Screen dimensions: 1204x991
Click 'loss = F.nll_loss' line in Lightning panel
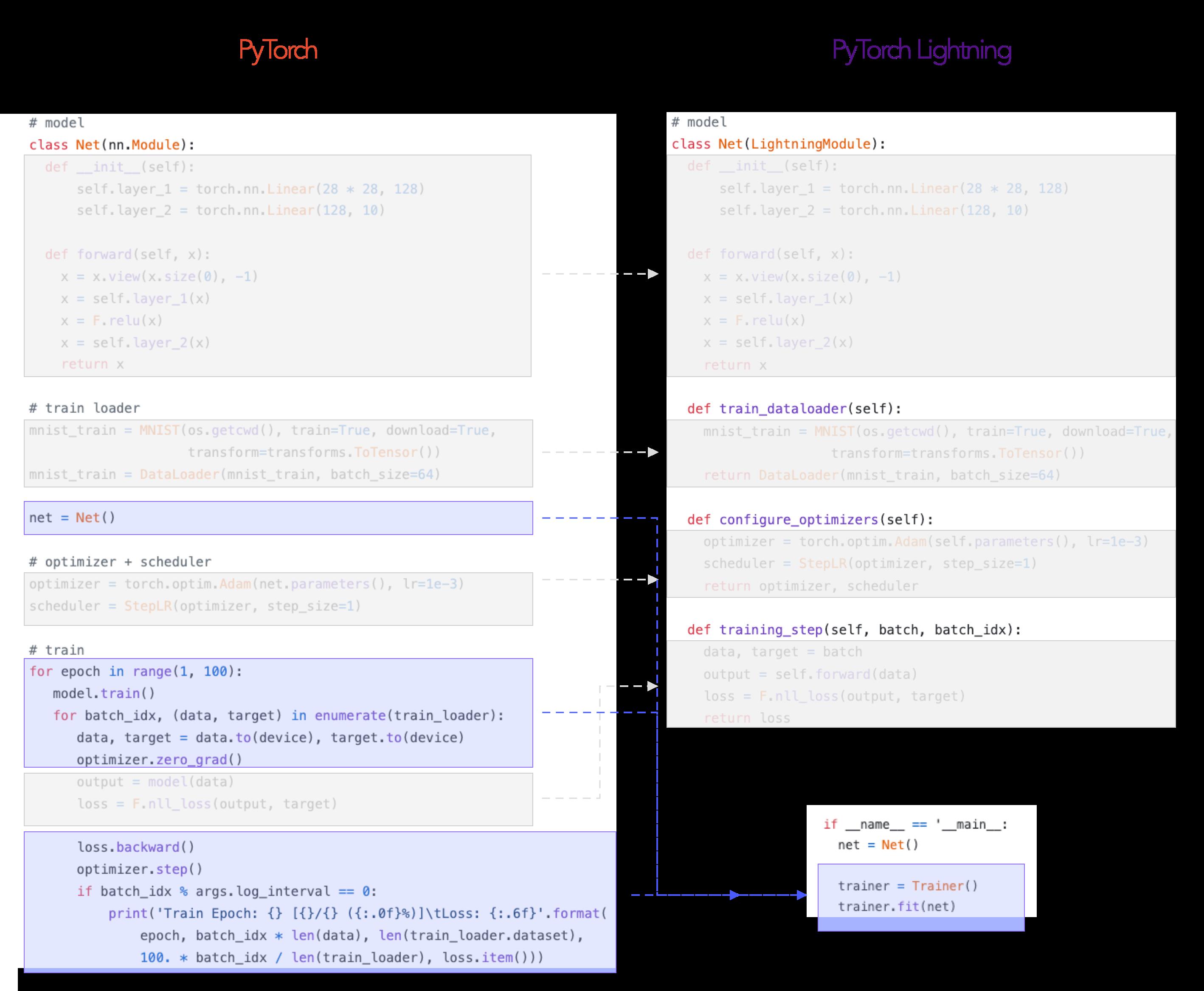[834, 696]
